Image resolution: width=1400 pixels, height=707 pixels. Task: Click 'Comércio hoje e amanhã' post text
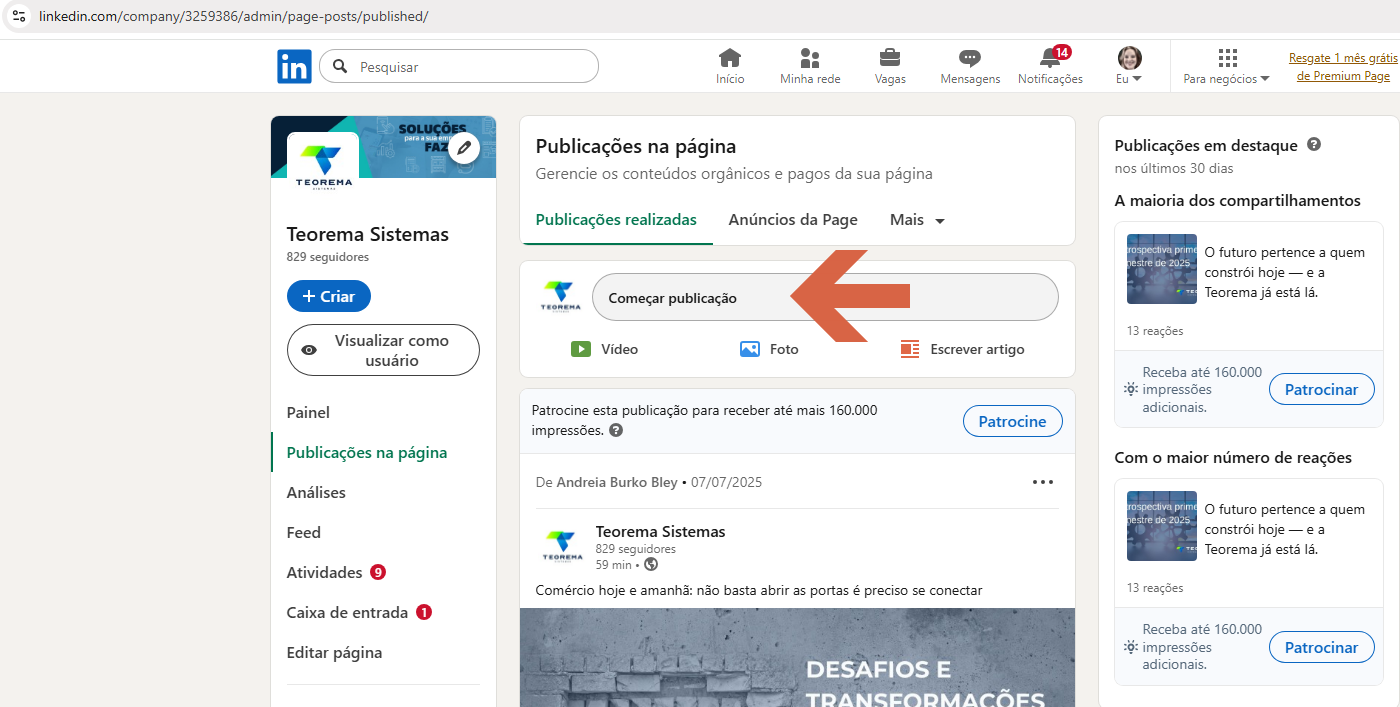tap(759, 590)
